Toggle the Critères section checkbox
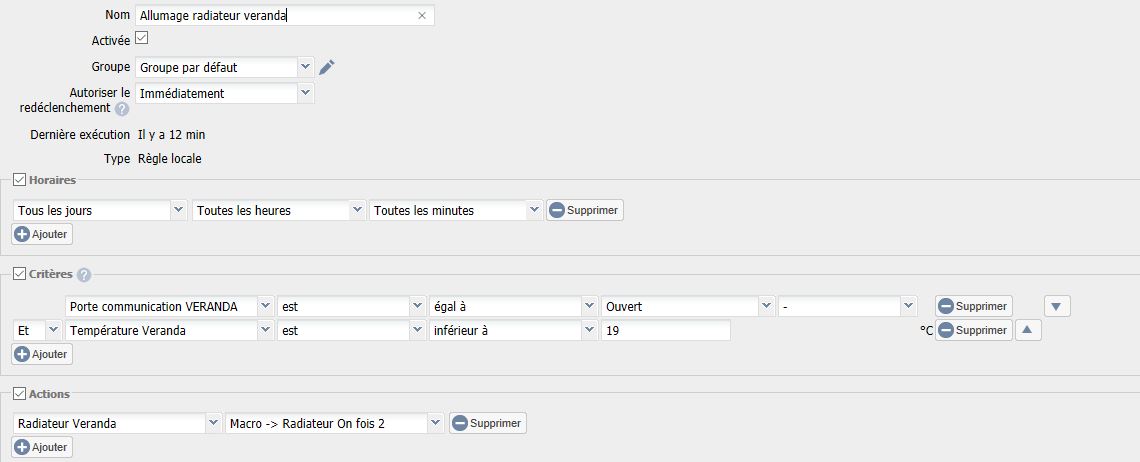The height and width of the screenshot is (462, 1140). click(19, 274)
